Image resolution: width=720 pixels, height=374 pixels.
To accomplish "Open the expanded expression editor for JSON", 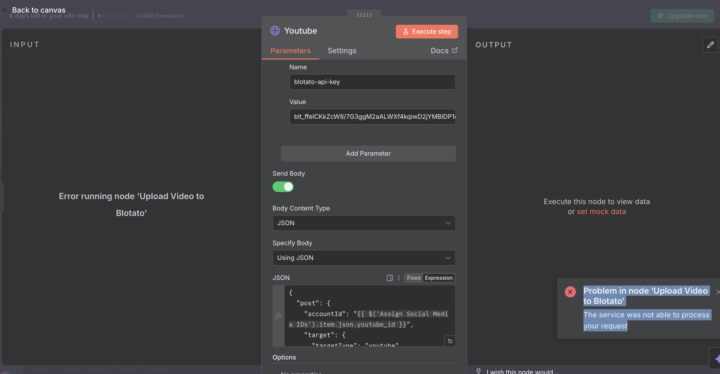I will (450, 341).
